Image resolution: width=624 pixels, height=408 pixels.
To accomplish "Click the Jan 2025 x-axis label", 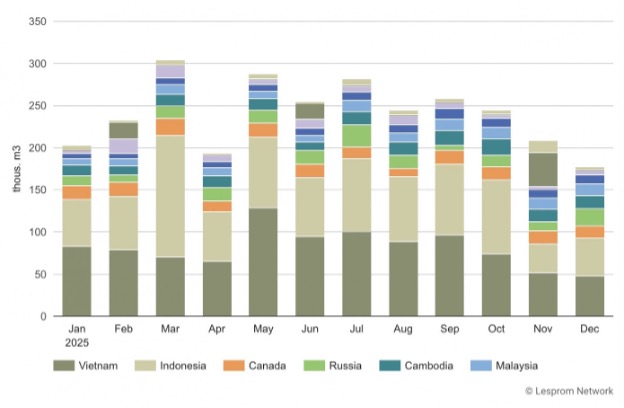I will pyautogui.click(x=77, y=334).
